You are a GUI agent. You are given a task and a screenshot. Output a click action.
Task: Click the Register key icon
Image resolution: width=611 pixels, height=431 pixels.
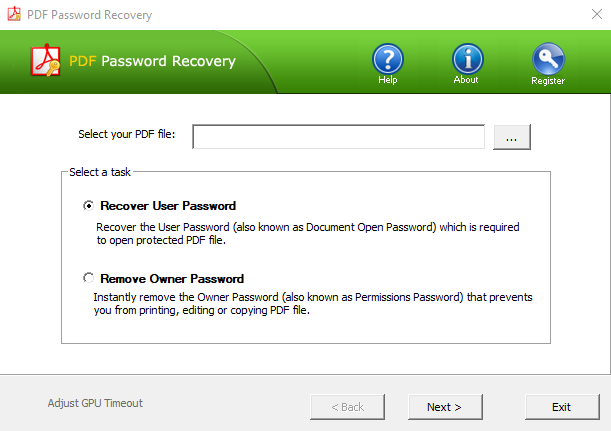[547, 58]
